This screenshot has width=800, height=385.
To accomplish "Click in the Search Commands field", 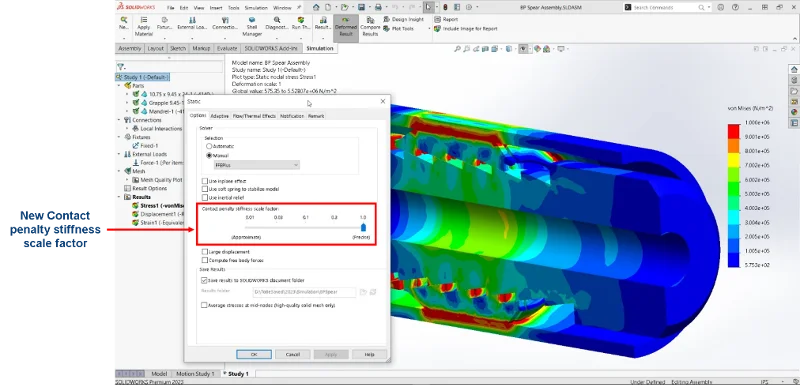I will pyautogui.click(x=668, y=8).
